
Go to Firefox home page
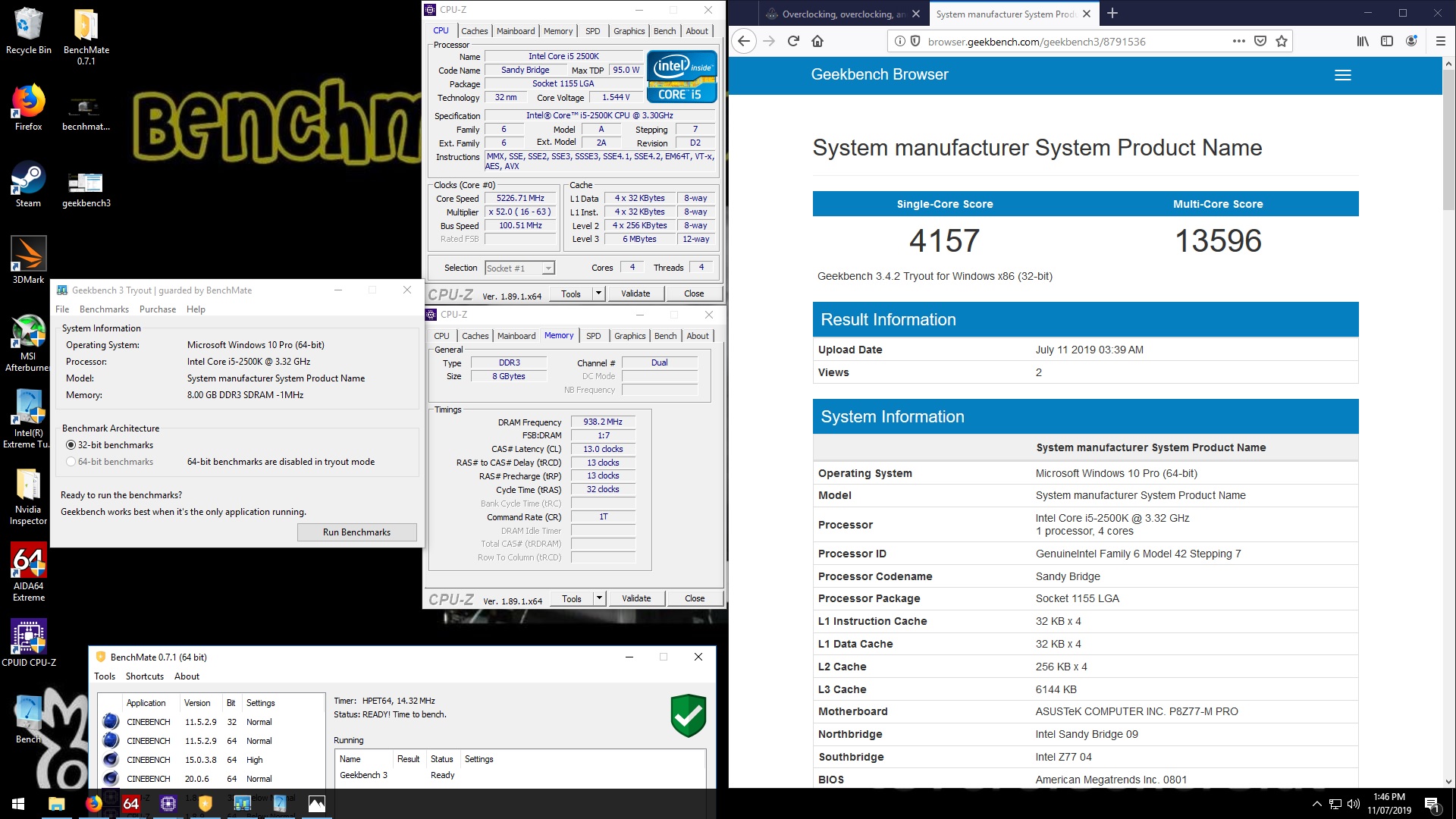coord(817,41)
